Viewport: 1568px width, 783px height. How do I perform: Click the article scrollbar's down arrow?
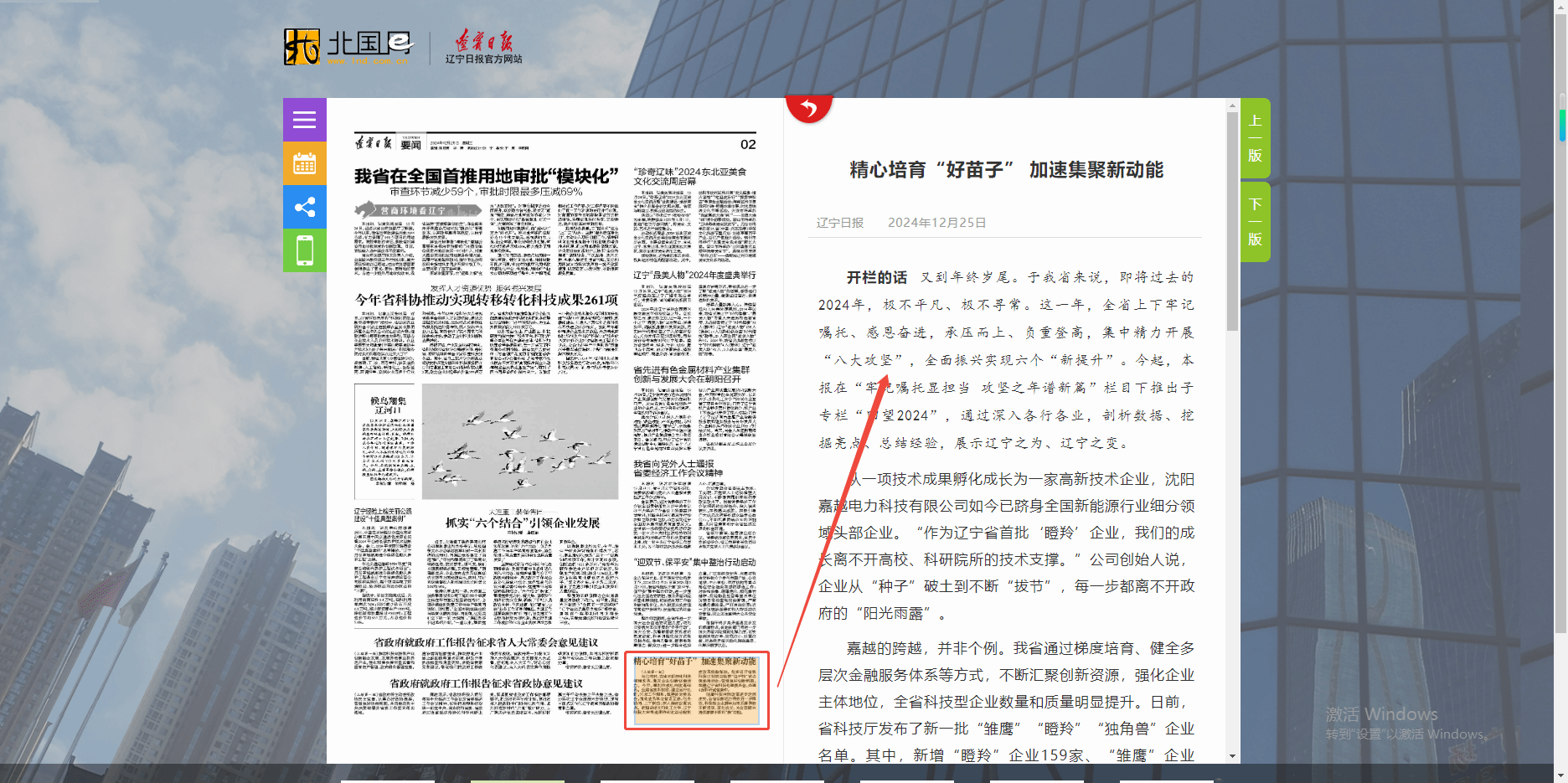pos(1232,755)
